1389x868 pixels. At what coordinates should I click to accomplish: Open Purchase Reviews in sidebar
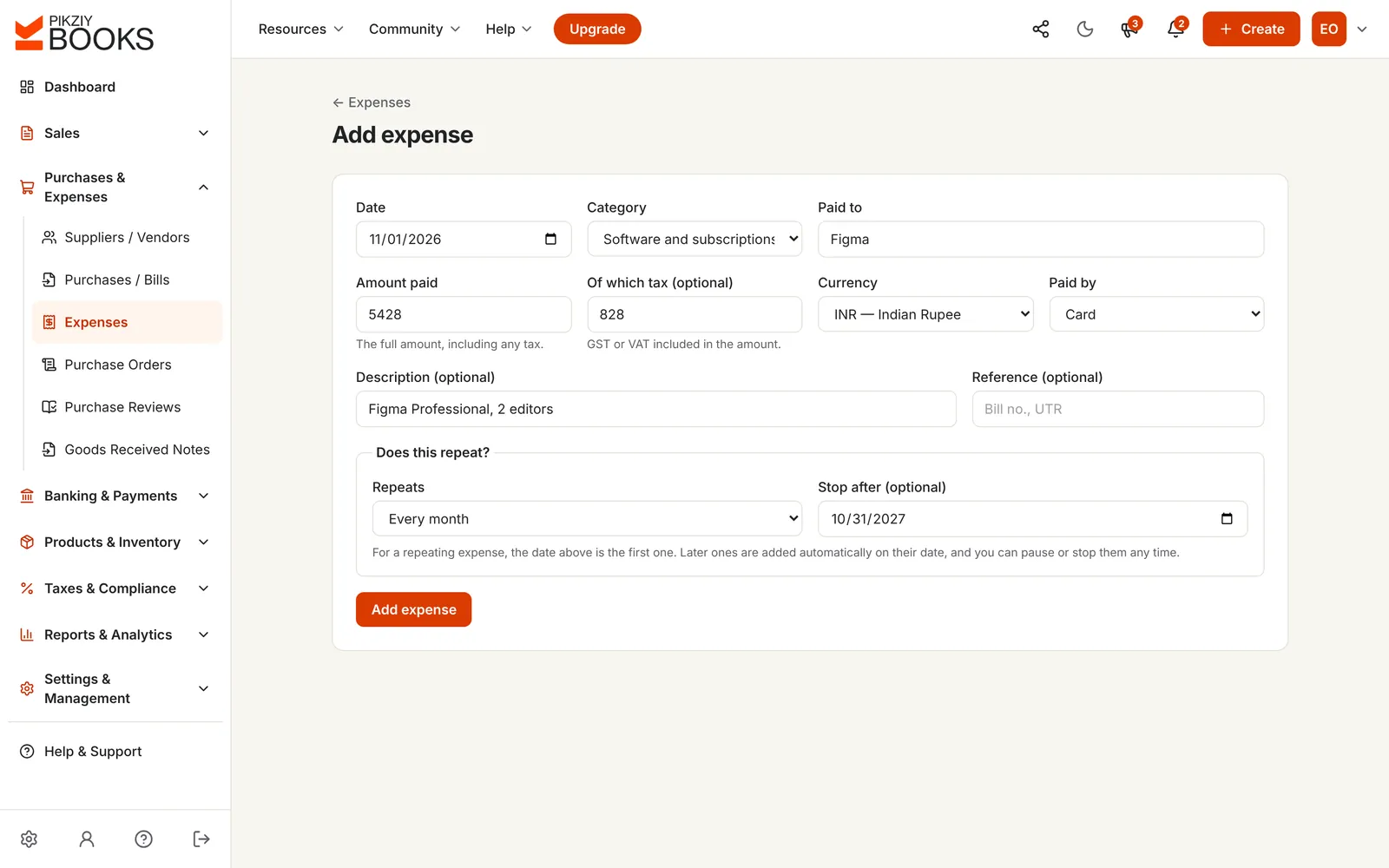[127, 407]
